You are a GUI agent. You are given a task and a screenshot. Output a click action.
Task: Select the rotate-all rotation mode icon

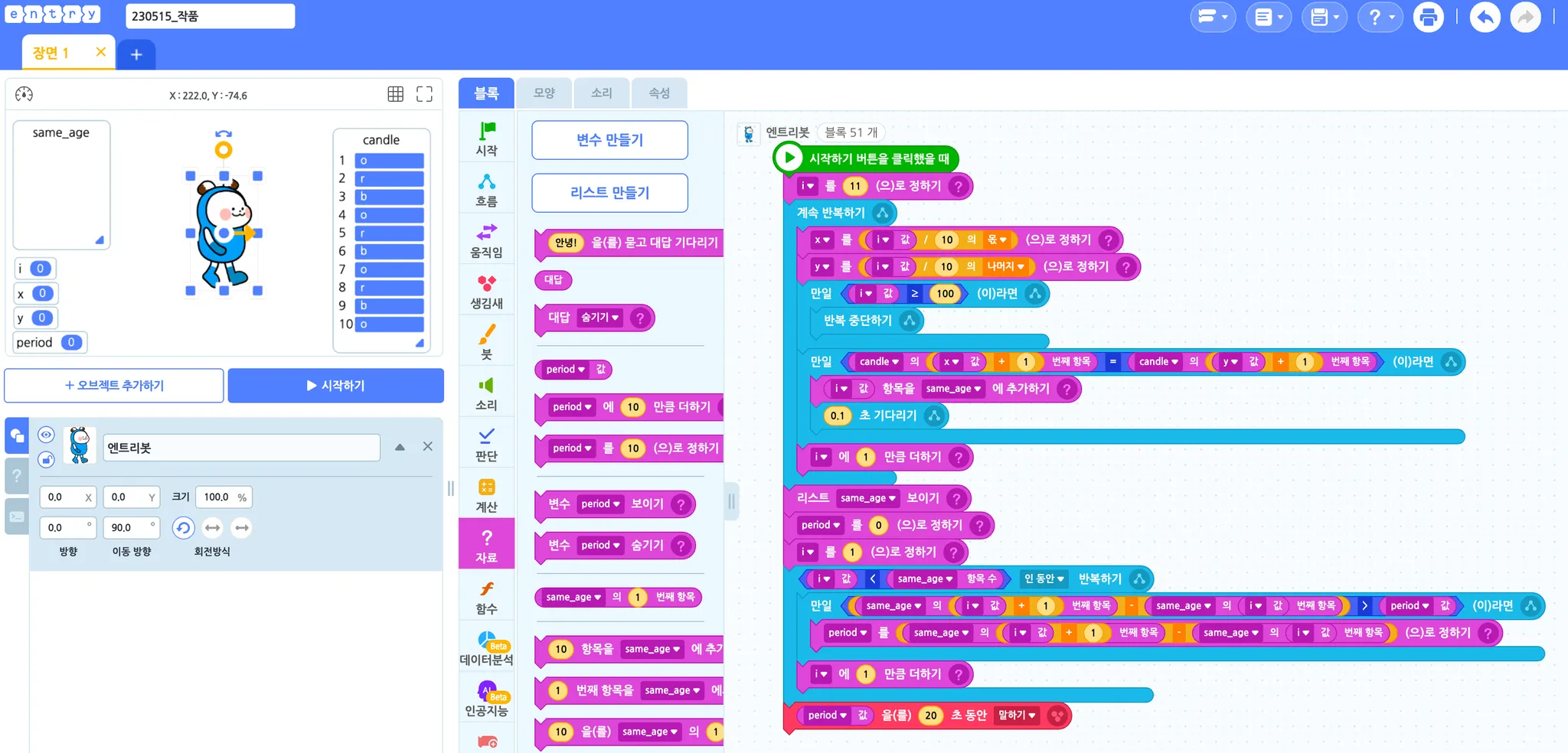183,527
